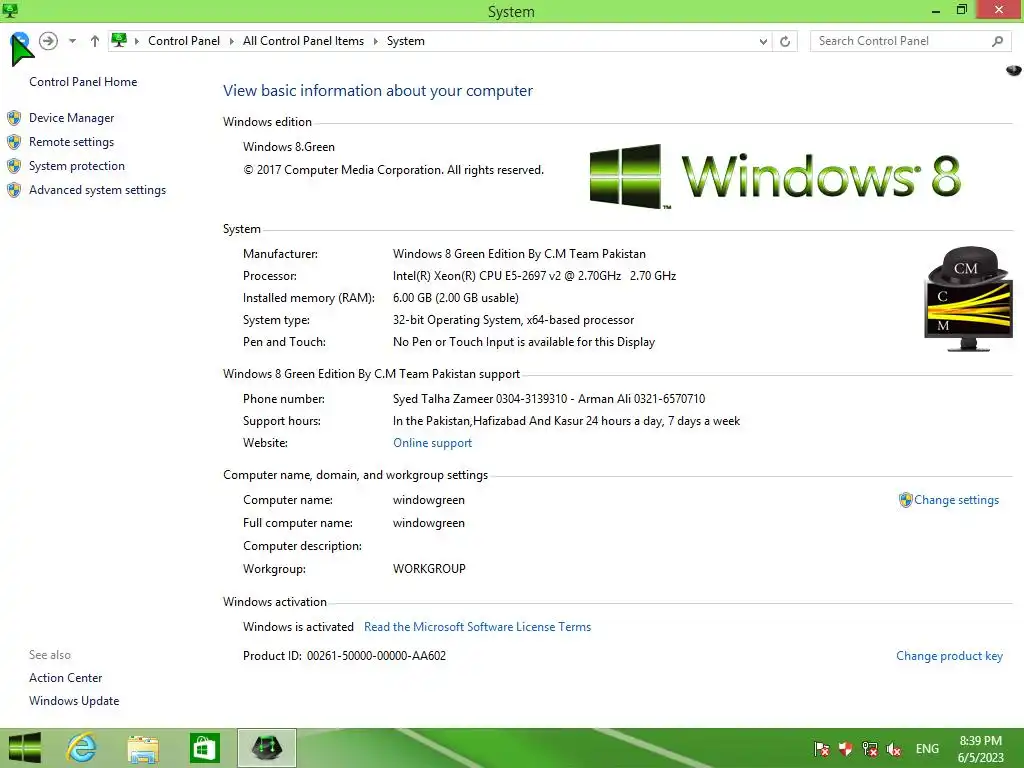The width and height of the screenshot is (1024, 768).
Task: Click the CM monitor manufacturer logo
Action: point(969,299)
